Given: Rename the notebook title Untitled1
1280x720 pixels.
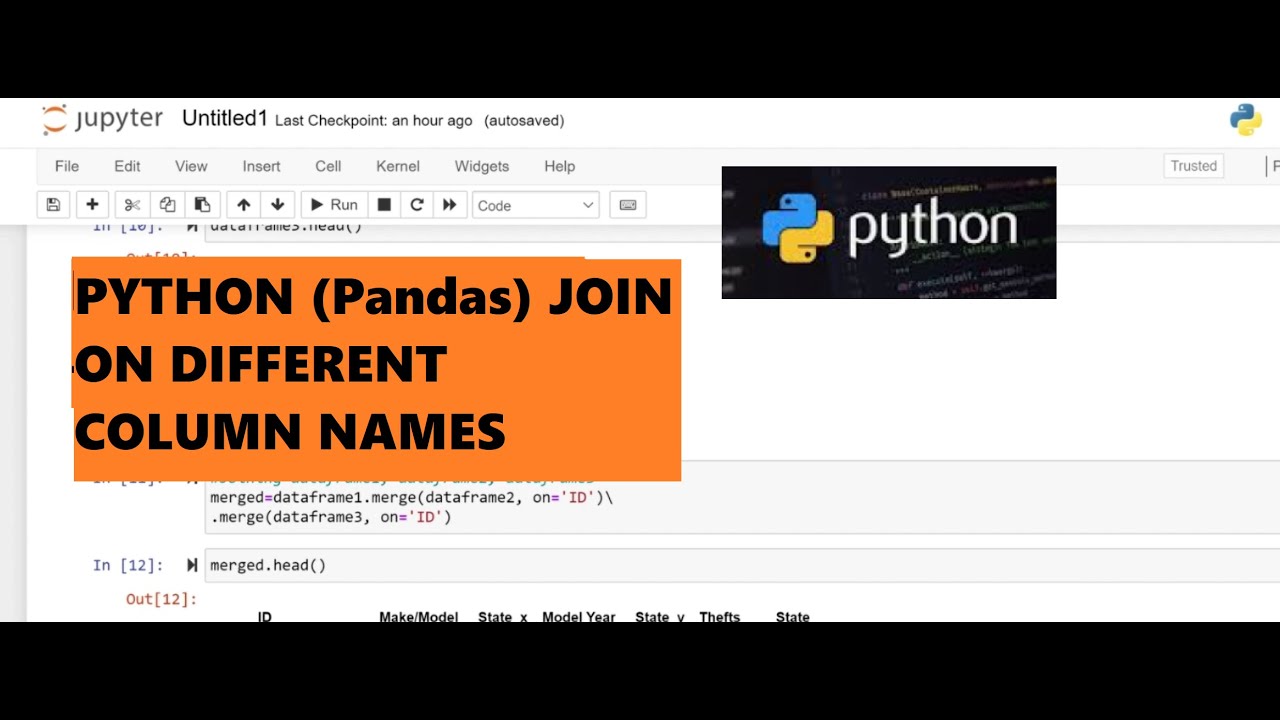Looking at the screenshot, I should coord(225,119).
